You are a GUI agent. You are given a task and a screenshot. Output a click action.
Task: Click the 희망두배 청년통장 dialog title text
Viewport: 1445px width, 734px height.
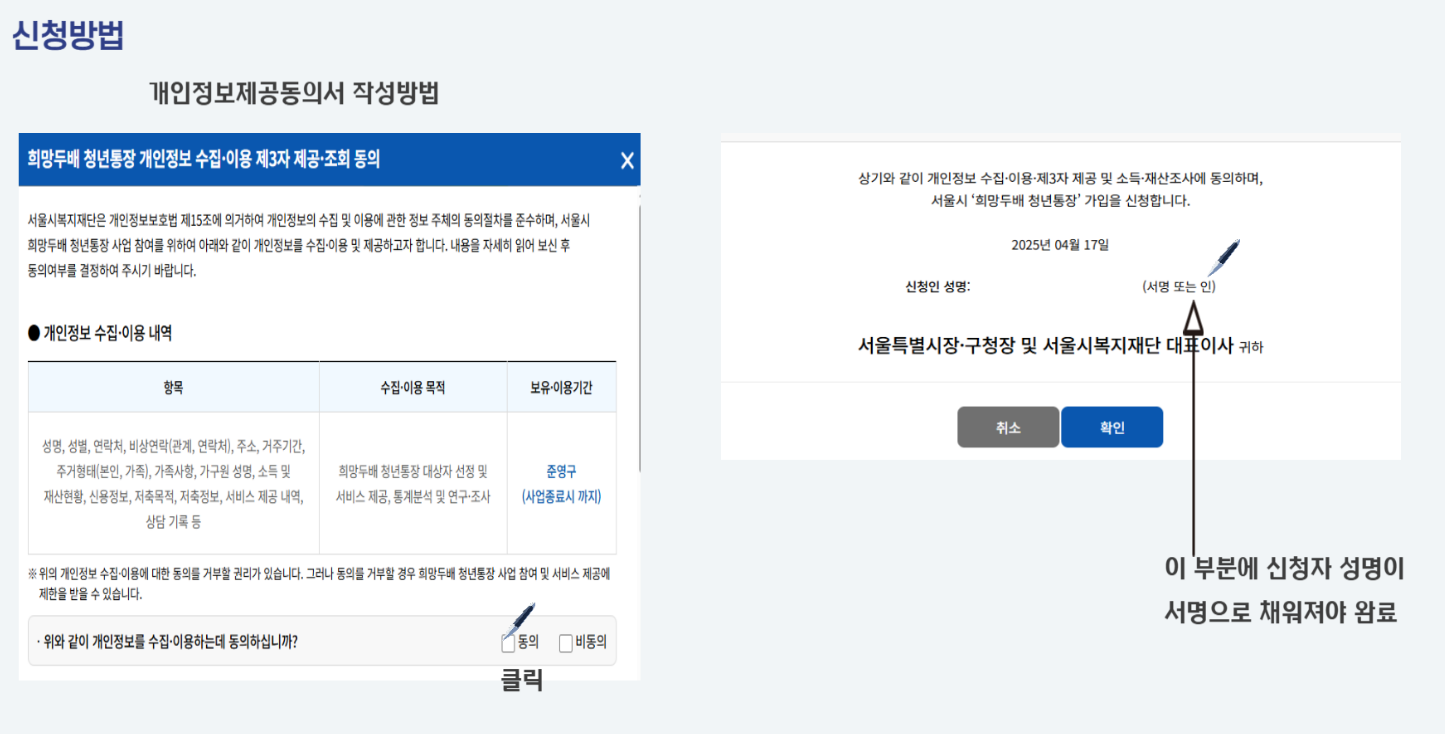[x=204, y=159]
